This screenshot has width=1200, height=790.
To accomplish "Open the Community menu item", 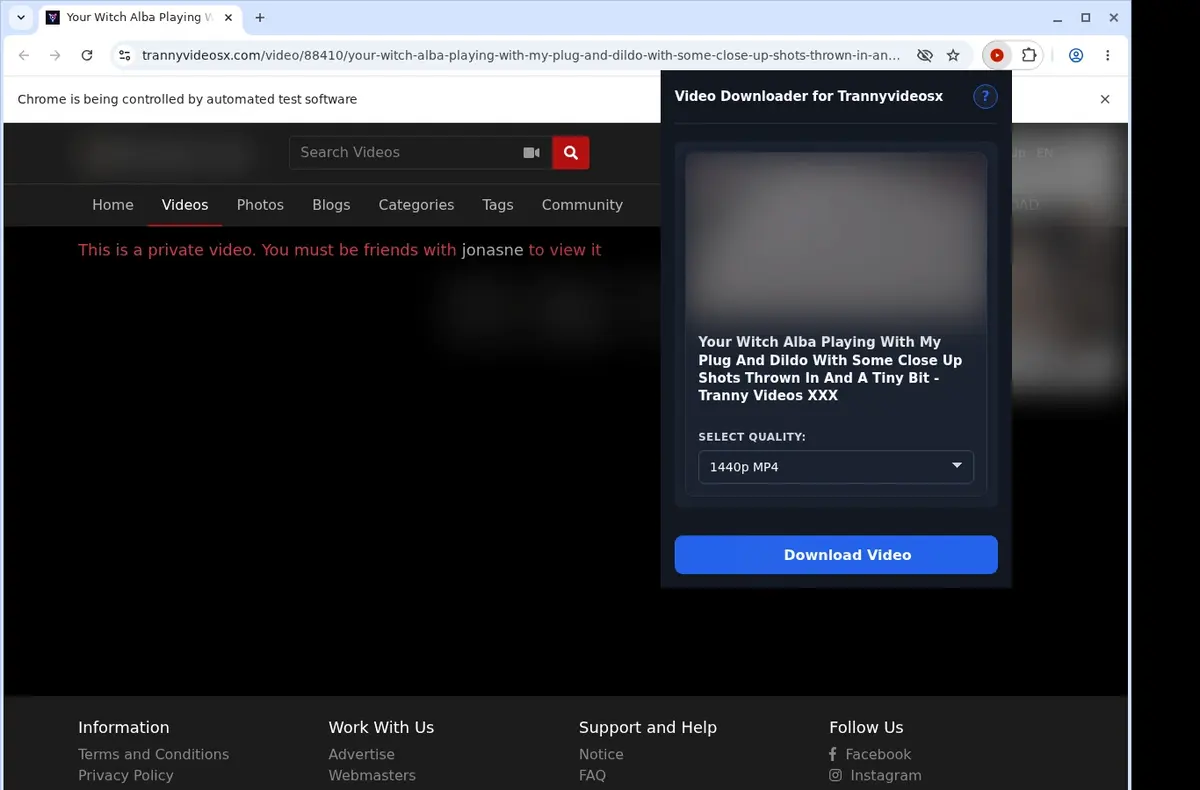I will (x=582, y=205).
